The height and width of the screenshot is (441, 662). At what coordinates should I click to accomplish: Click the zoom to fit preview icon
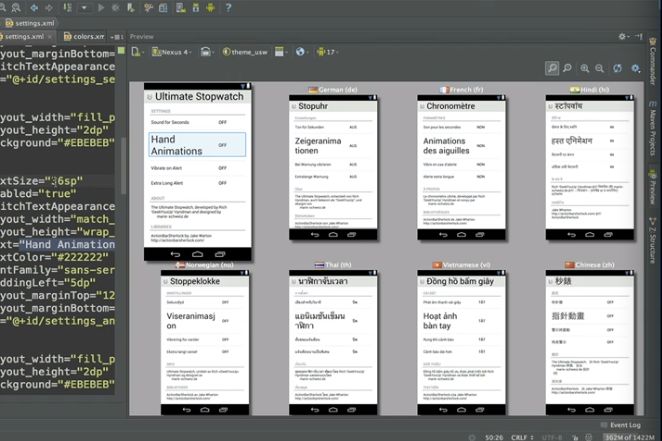point(552,68)
